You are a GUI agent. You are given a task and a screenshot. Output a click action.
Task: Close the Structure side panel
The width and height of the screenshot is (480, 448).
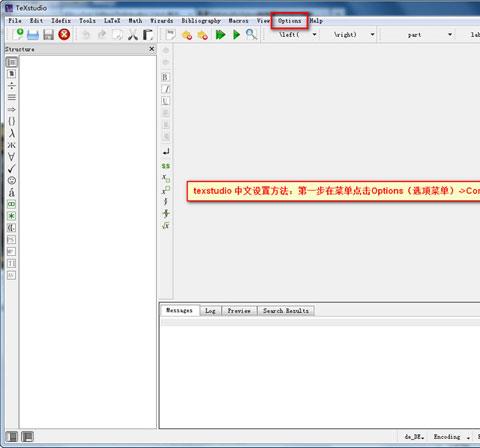coord(152,49)
